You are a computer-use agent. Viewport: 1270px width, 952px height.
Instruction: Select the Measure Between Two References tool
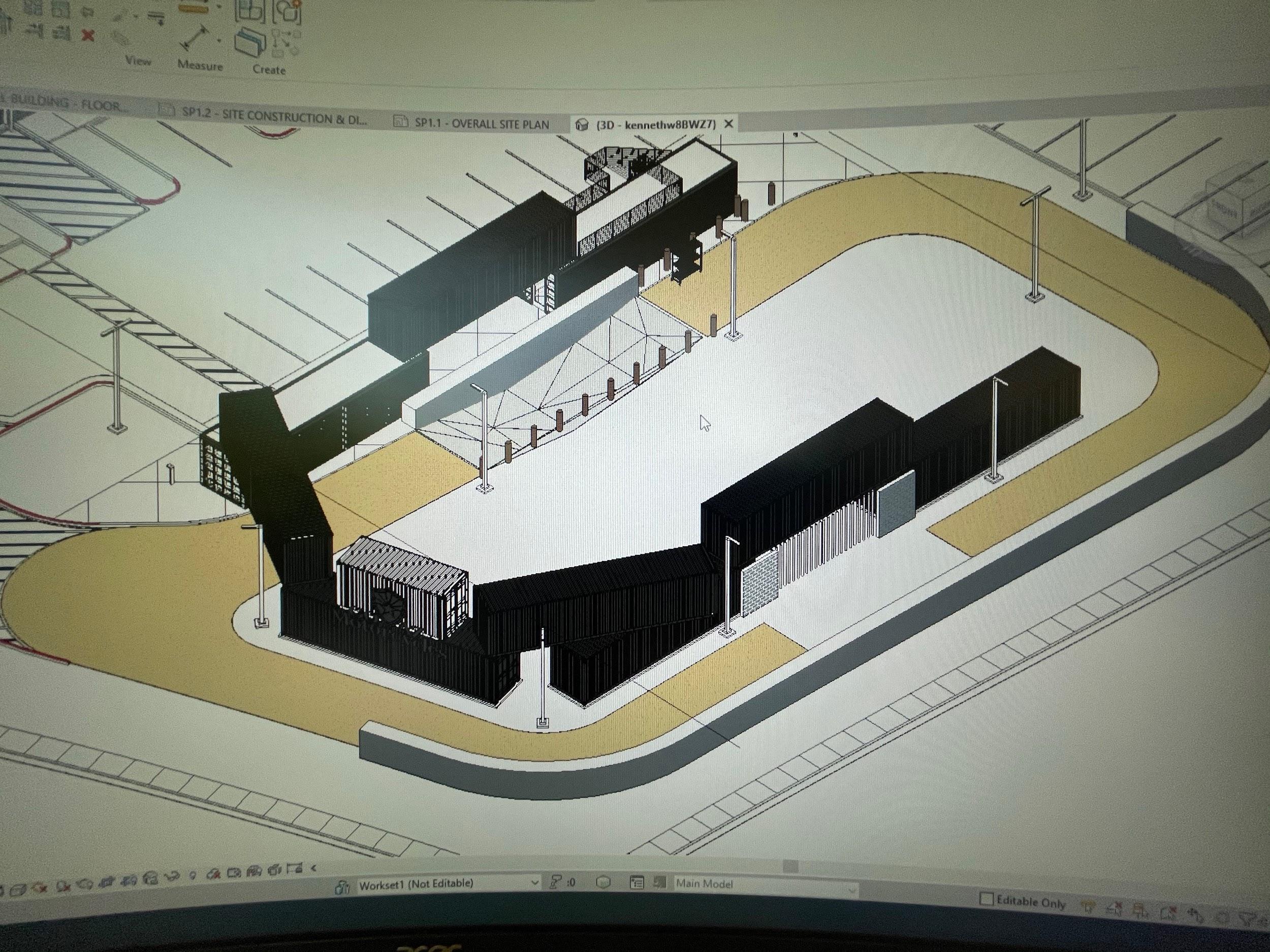(x=195, y=38)
